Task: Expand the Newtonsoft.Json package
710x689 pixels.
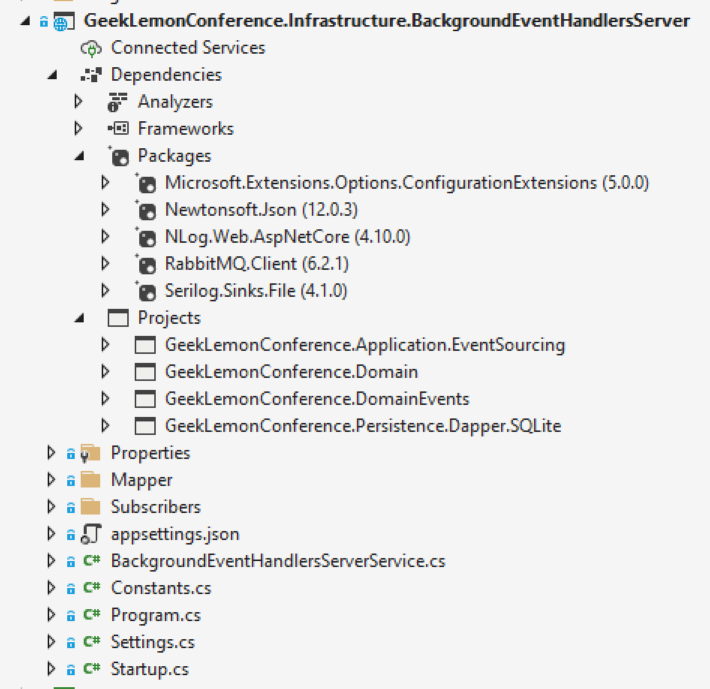Action: (x=106, y=210)
